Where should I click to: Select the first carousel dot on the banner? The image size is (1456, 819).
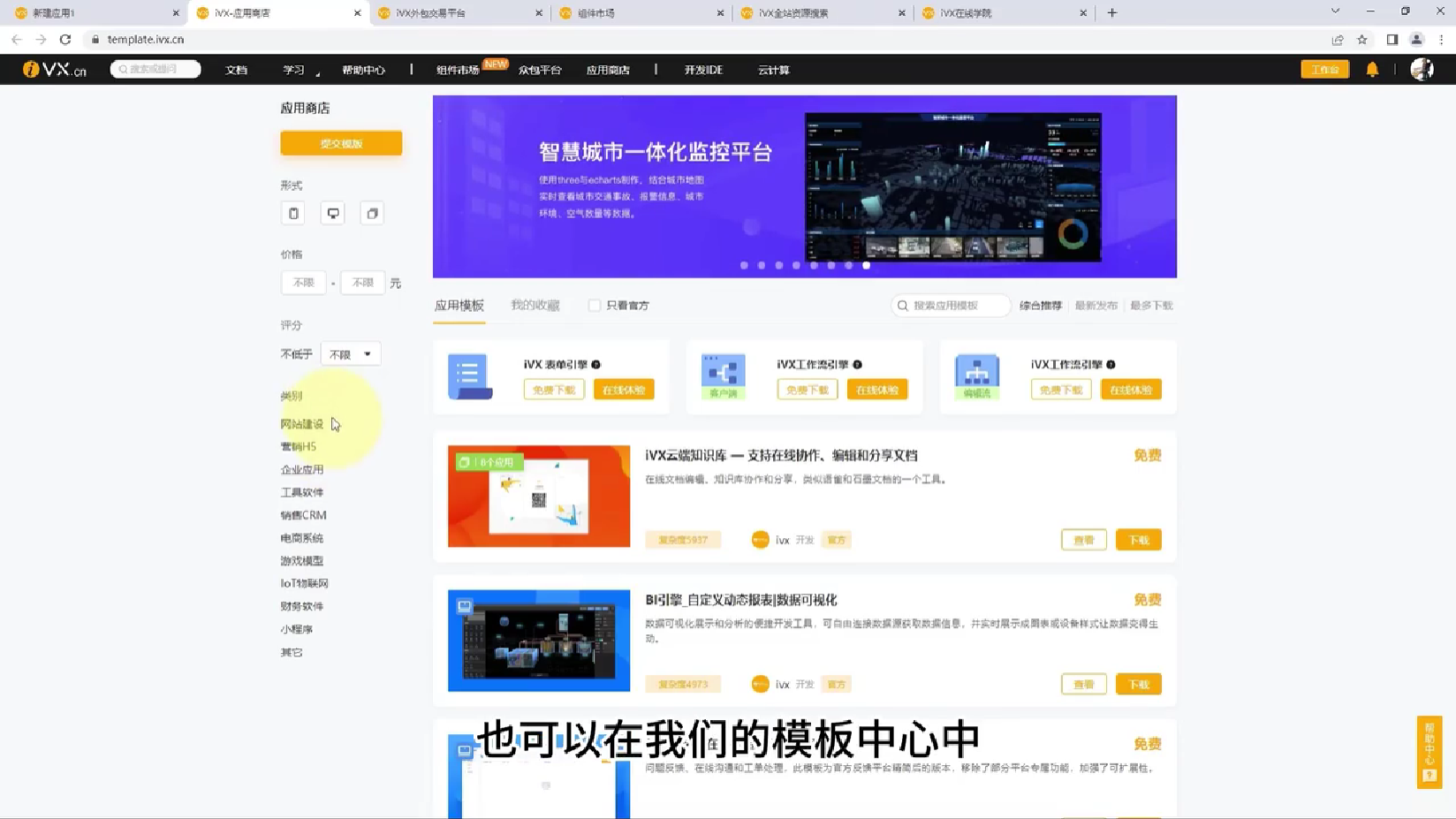click(744, 265)
